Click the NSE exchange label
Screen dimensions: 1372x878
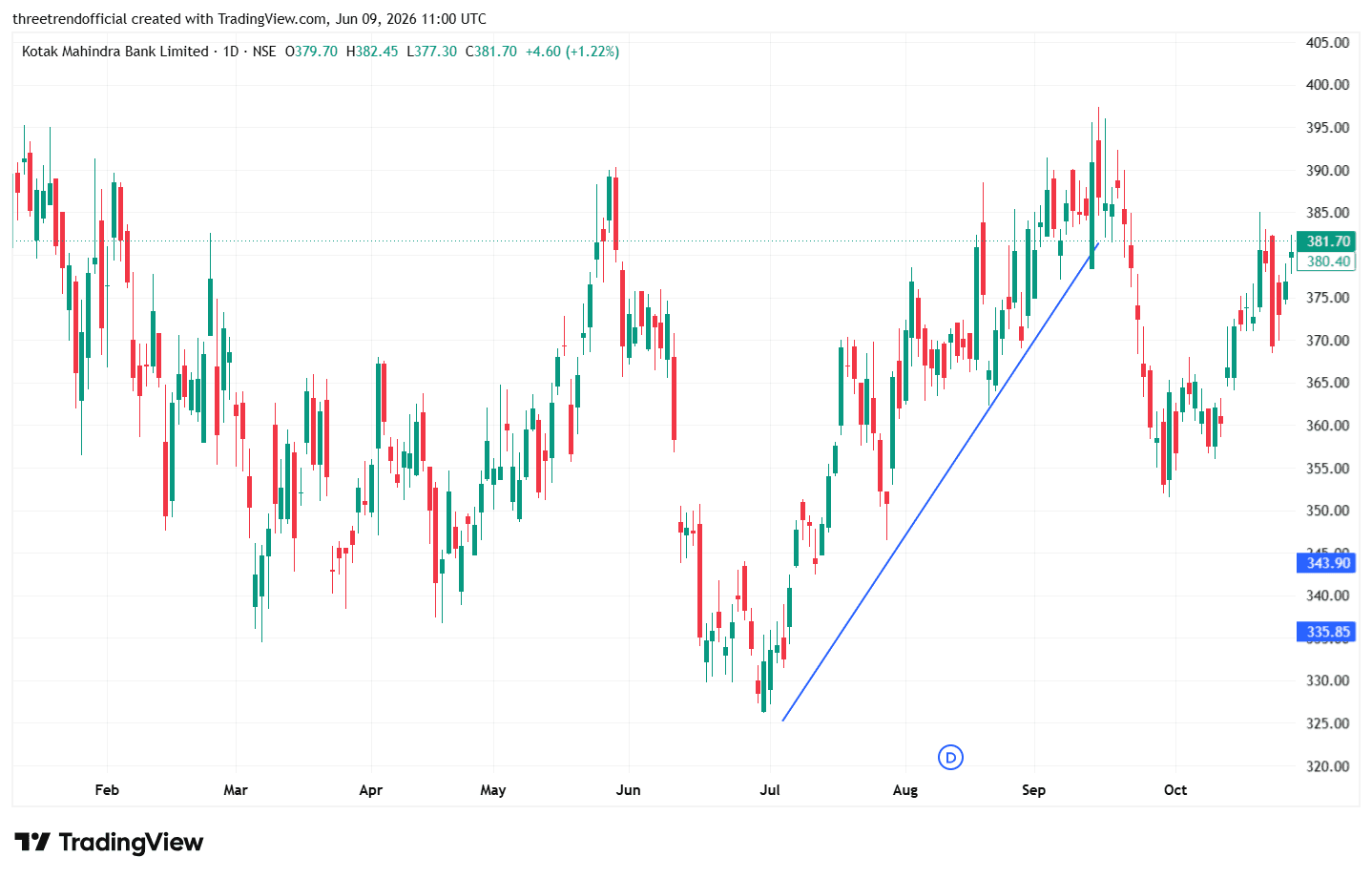(264, 52)
